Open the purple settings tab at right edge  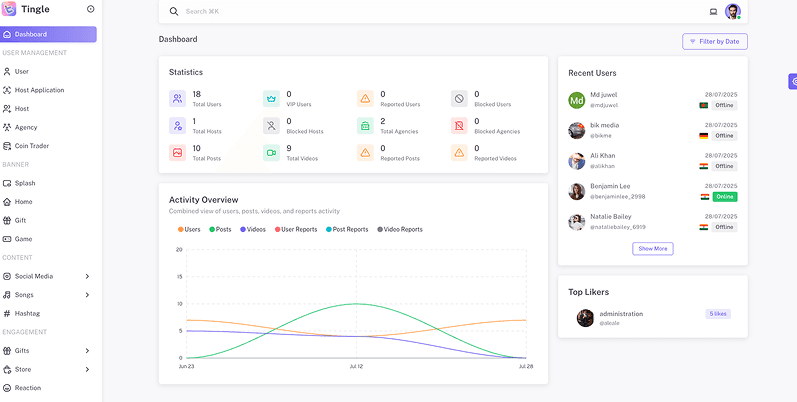click(793, 81)
